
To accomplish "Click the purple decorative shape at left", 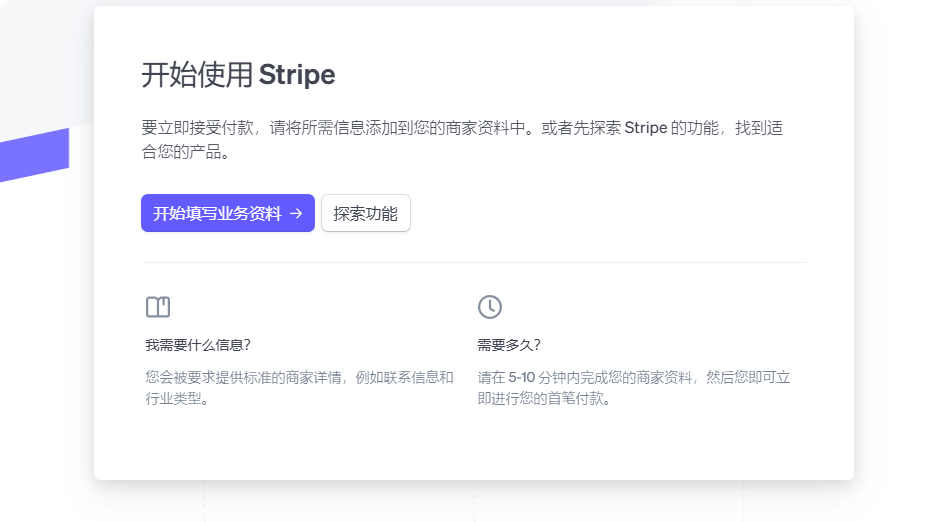I will coord(35,157).
